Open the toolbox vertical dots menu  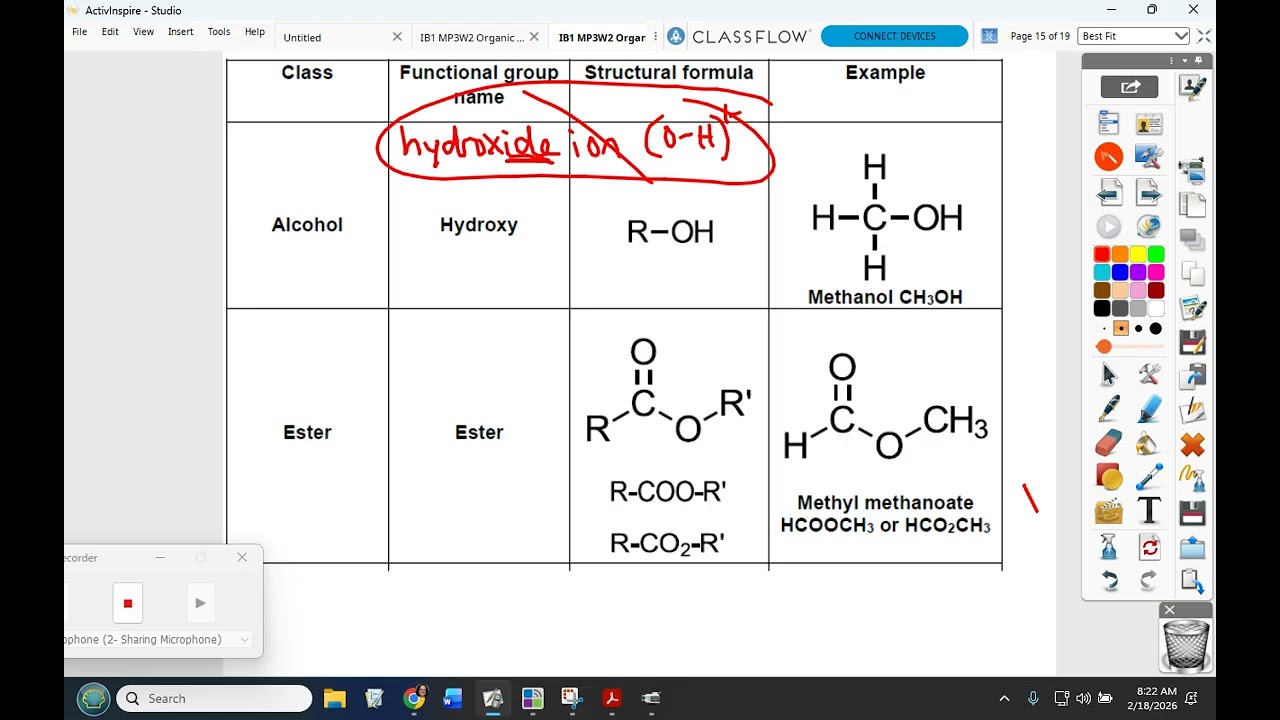coord(1171,61)
